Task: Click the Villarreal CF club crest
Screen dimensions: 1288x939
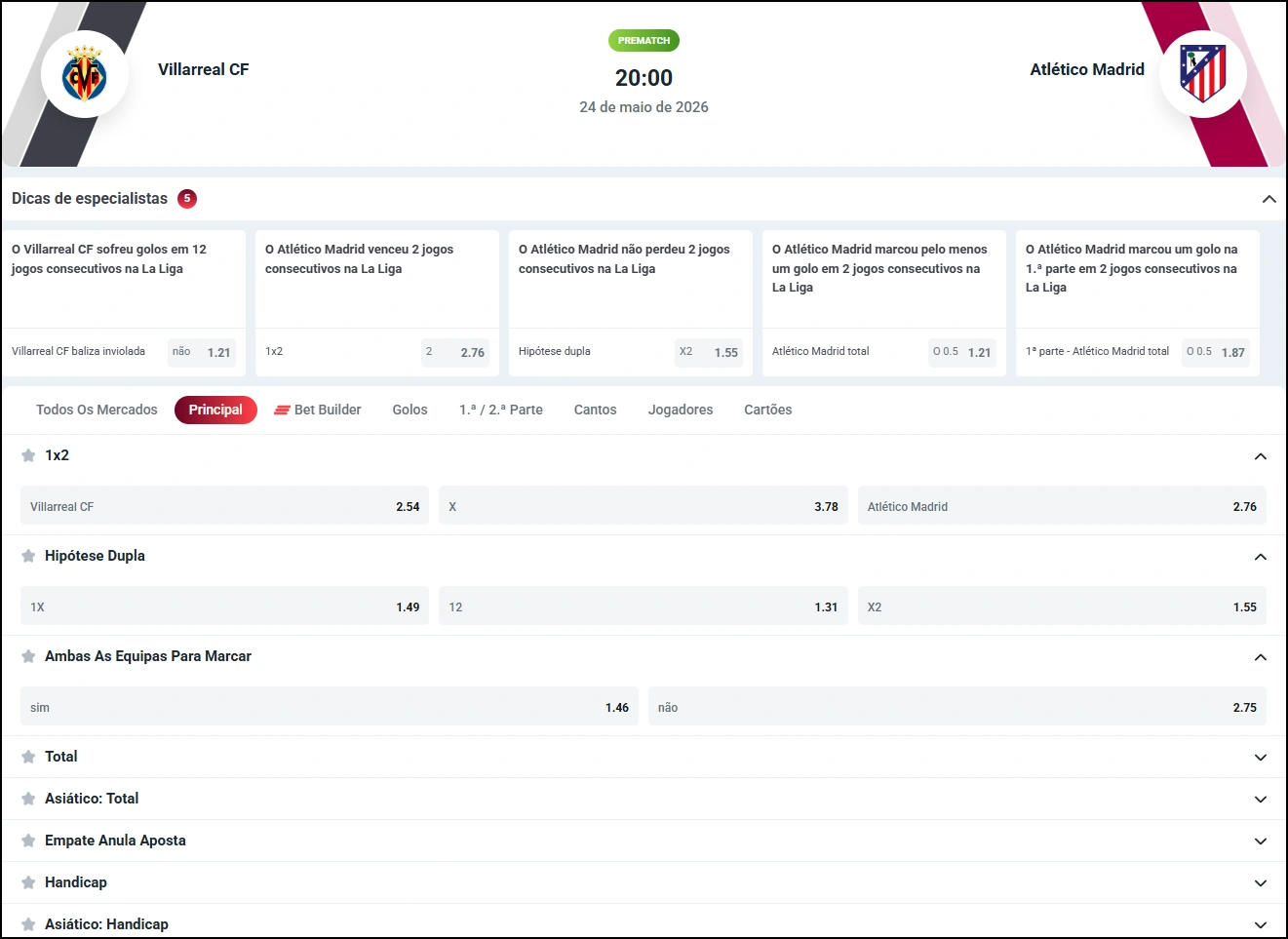Action: click(85, 75)
